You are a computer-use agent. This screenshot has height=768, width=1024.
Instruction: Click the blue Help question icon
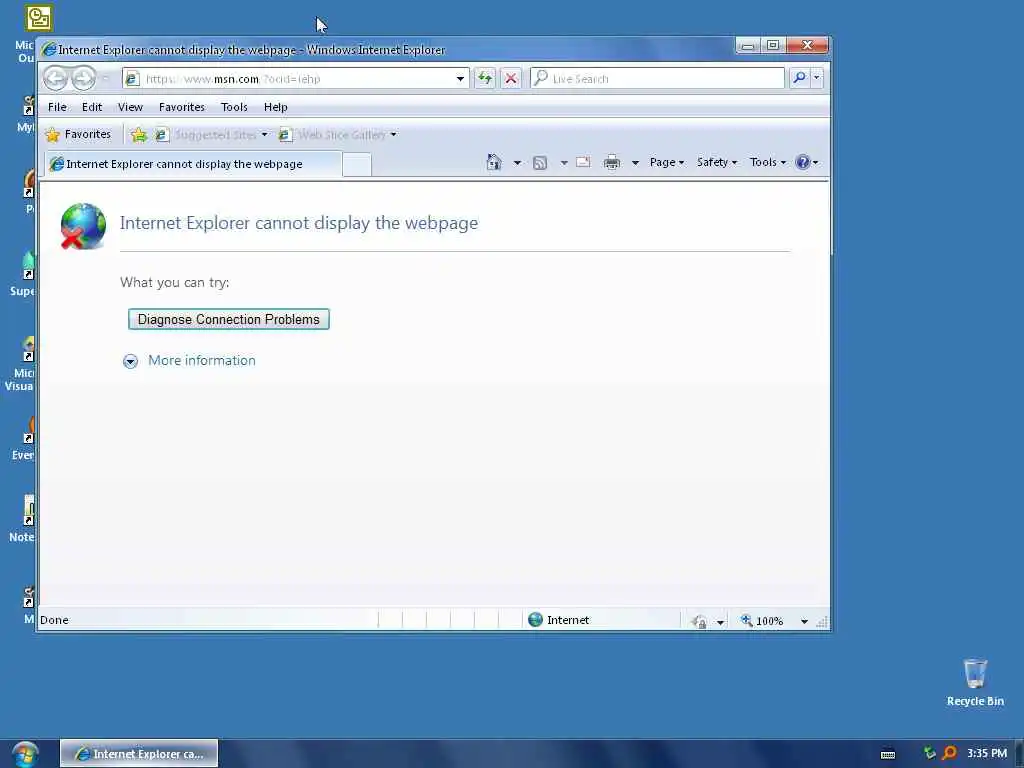[803, 162]
